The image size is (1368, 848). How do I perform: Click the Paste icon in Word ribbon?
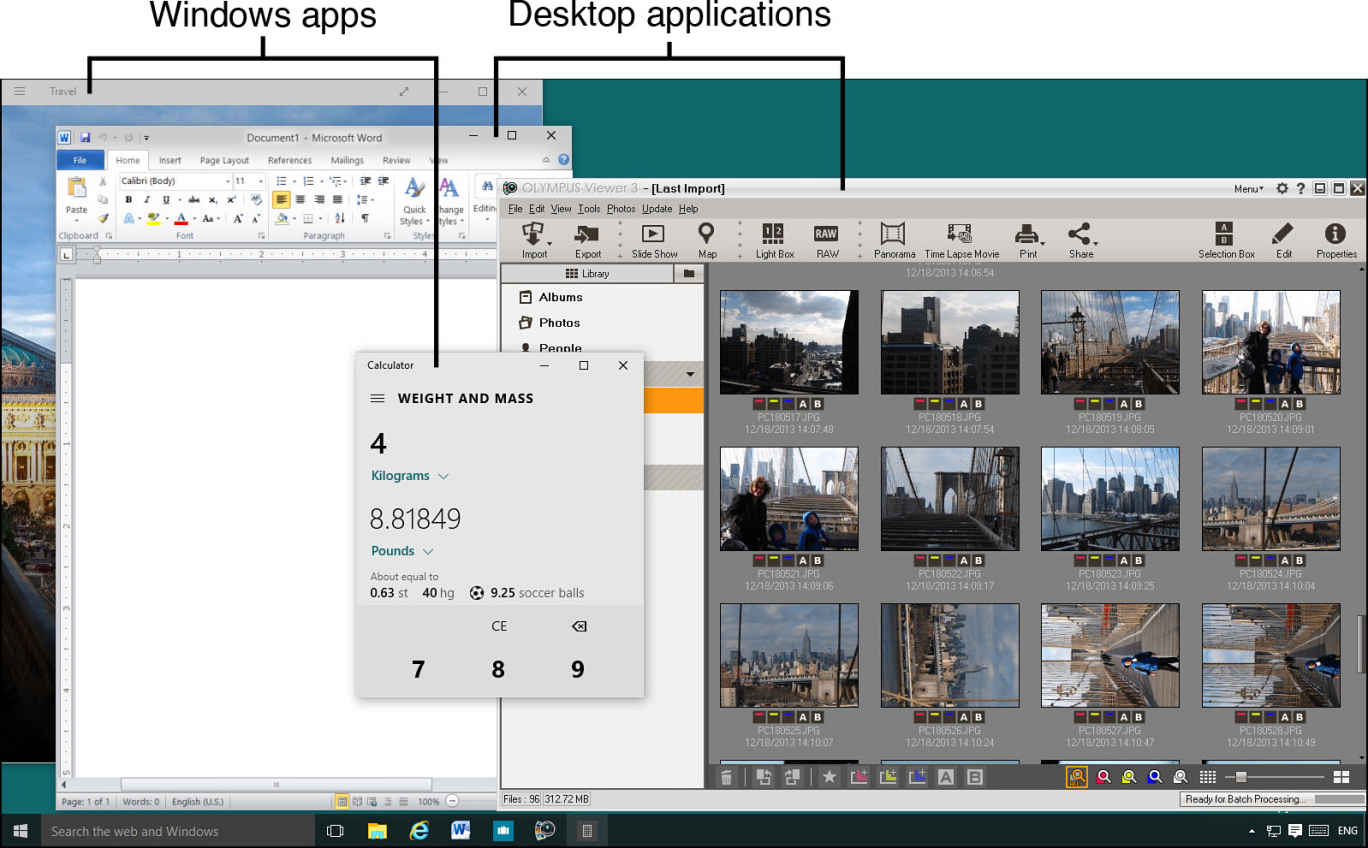(x=76, y=189)
